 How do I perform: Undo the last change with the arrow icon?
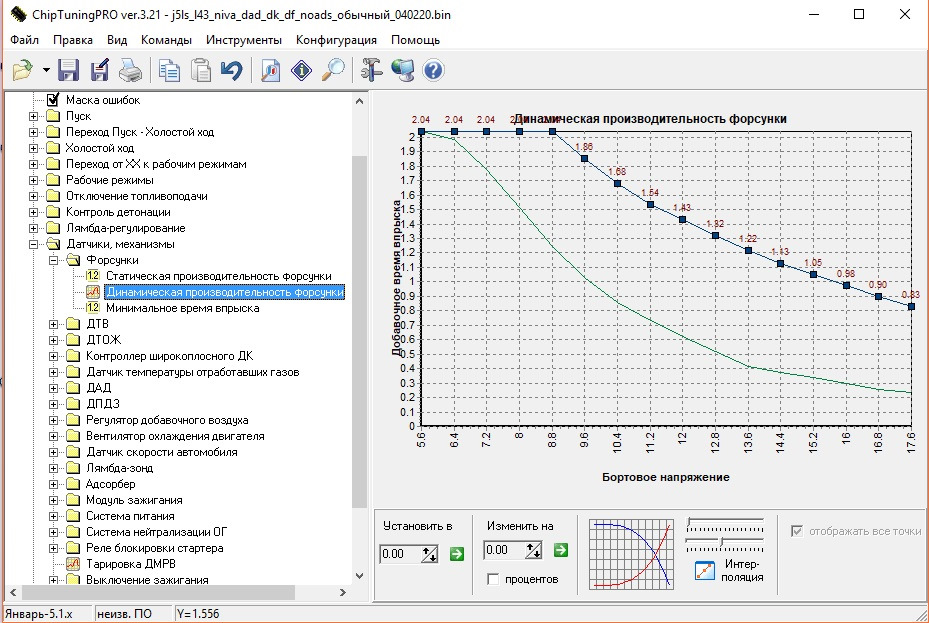pyautogui.click(x=232, y=70)
